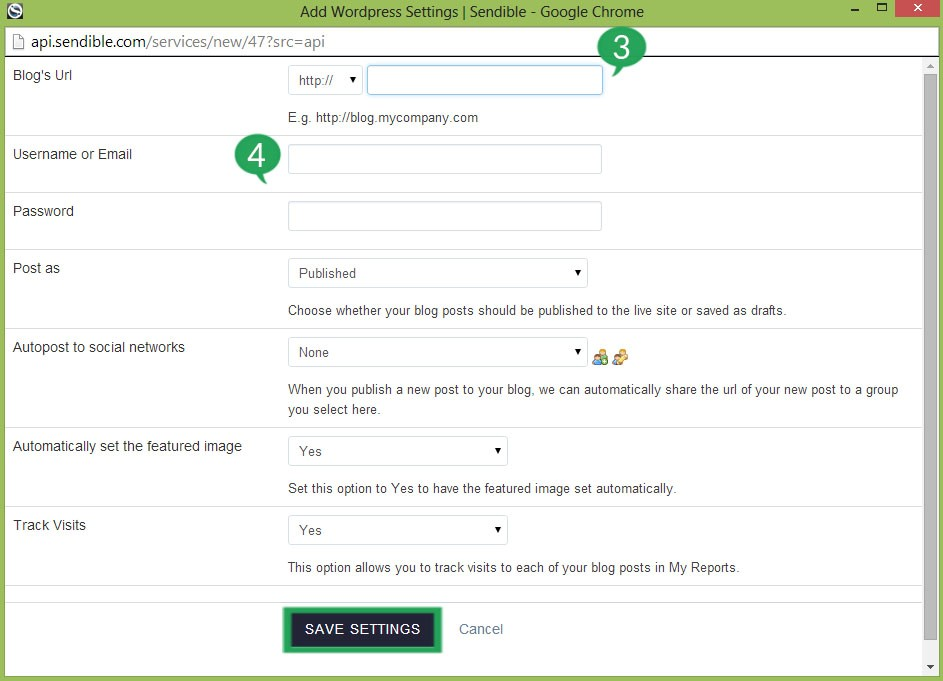
Task: Click the 'Blog's Url' label
Action: pos(42,75)
